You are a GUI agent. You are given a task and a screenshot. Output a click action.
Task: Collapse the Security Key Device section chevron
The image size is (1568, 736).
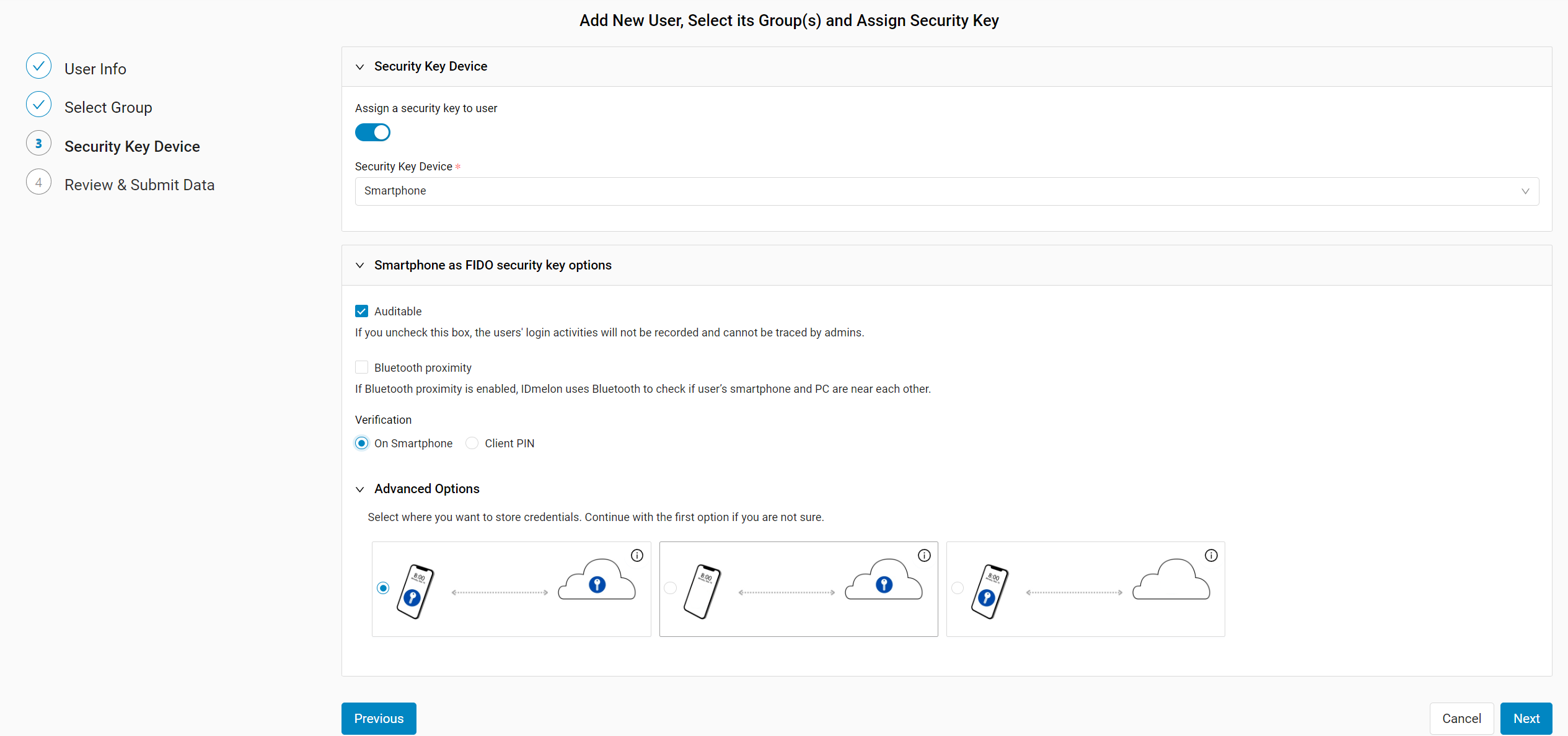pos(359,67)
